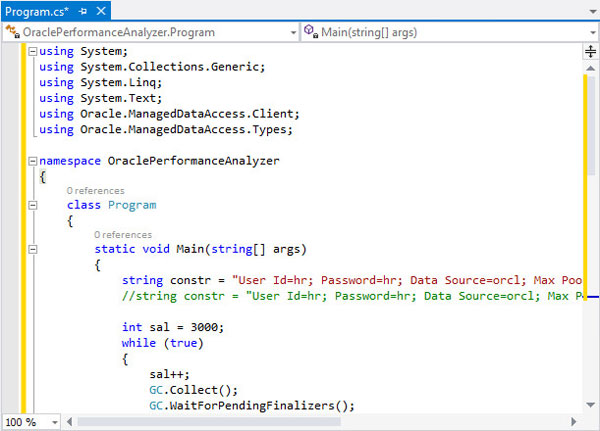The image size is (600, 431).
Task: Close the Program.cs tab
Action: (101, 11)
